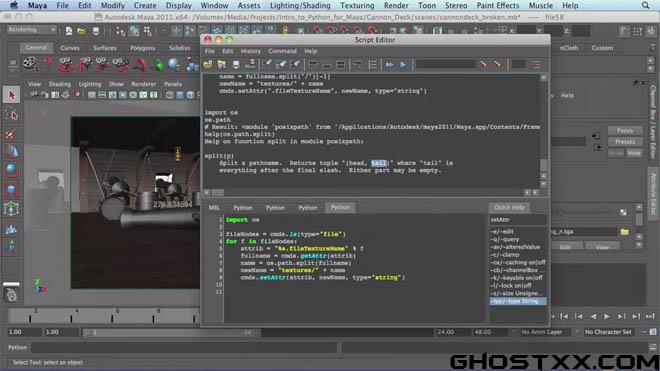
Task: Open the Texturing menu
Action: tap(357, 5)
